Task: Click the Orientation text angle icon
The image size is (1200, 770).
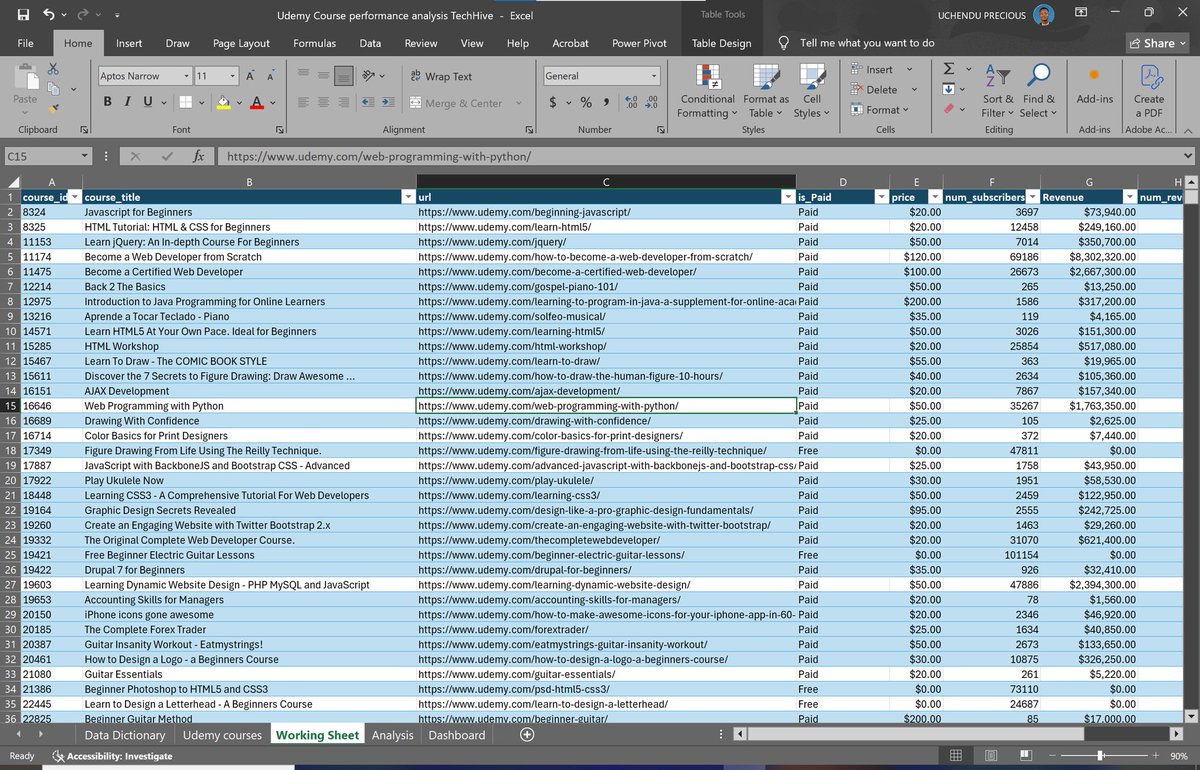Action: [369, 76]
